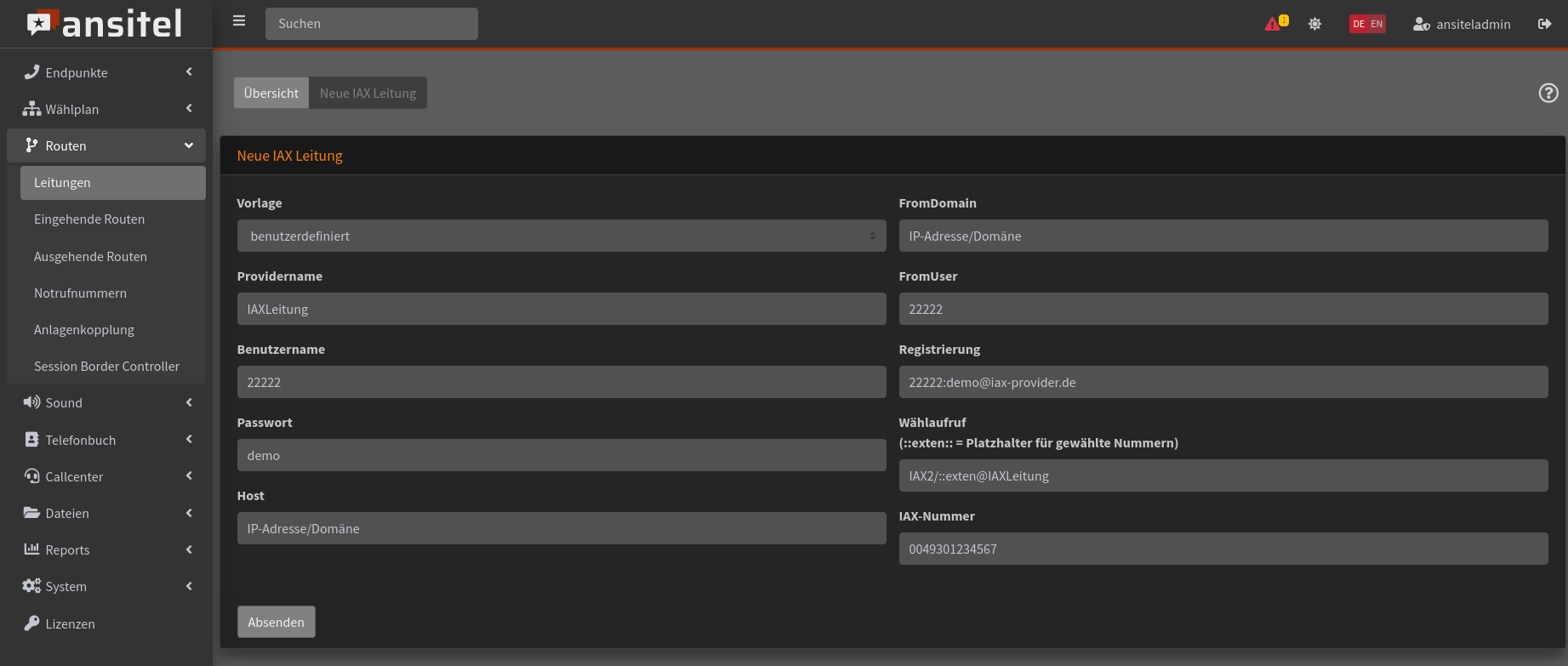
Task: Click the hamburger menu icon
Action: click(x=239, y=21)
